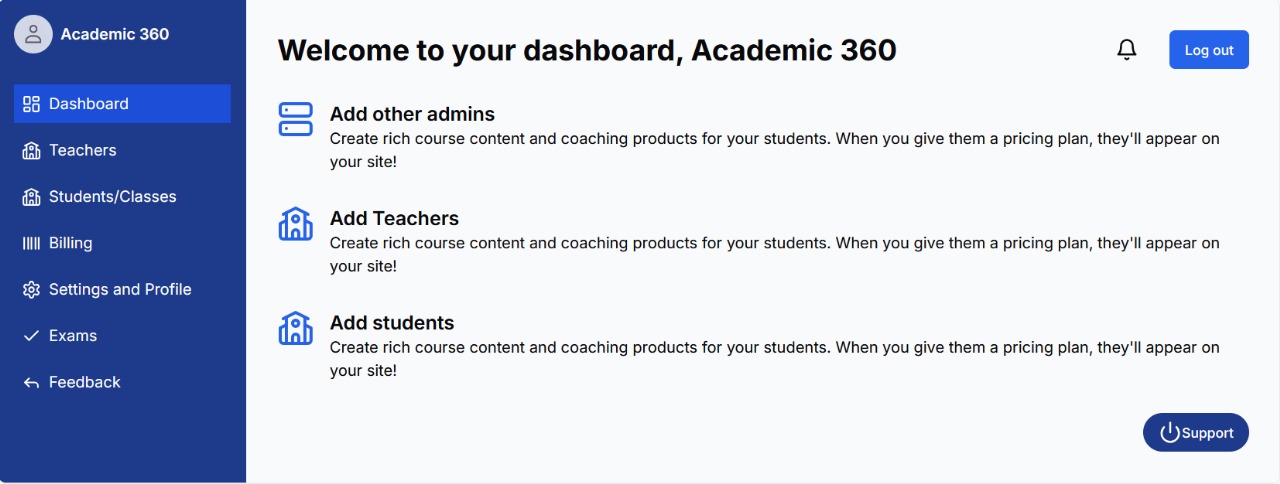Click the Settings gear icon

pos(31,290)
